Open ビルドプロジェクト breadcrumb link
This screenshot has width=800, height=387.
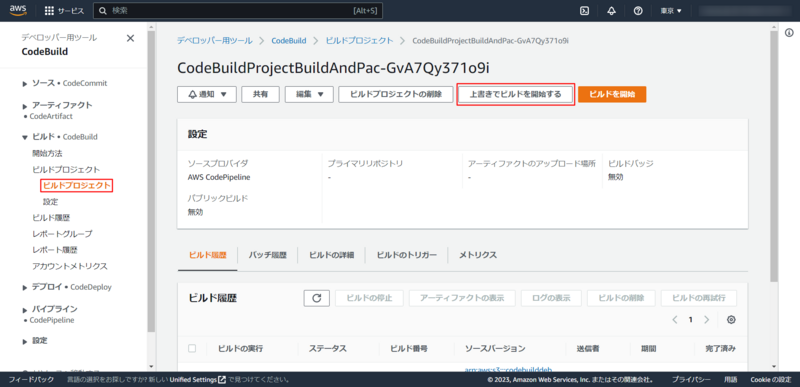359,40
